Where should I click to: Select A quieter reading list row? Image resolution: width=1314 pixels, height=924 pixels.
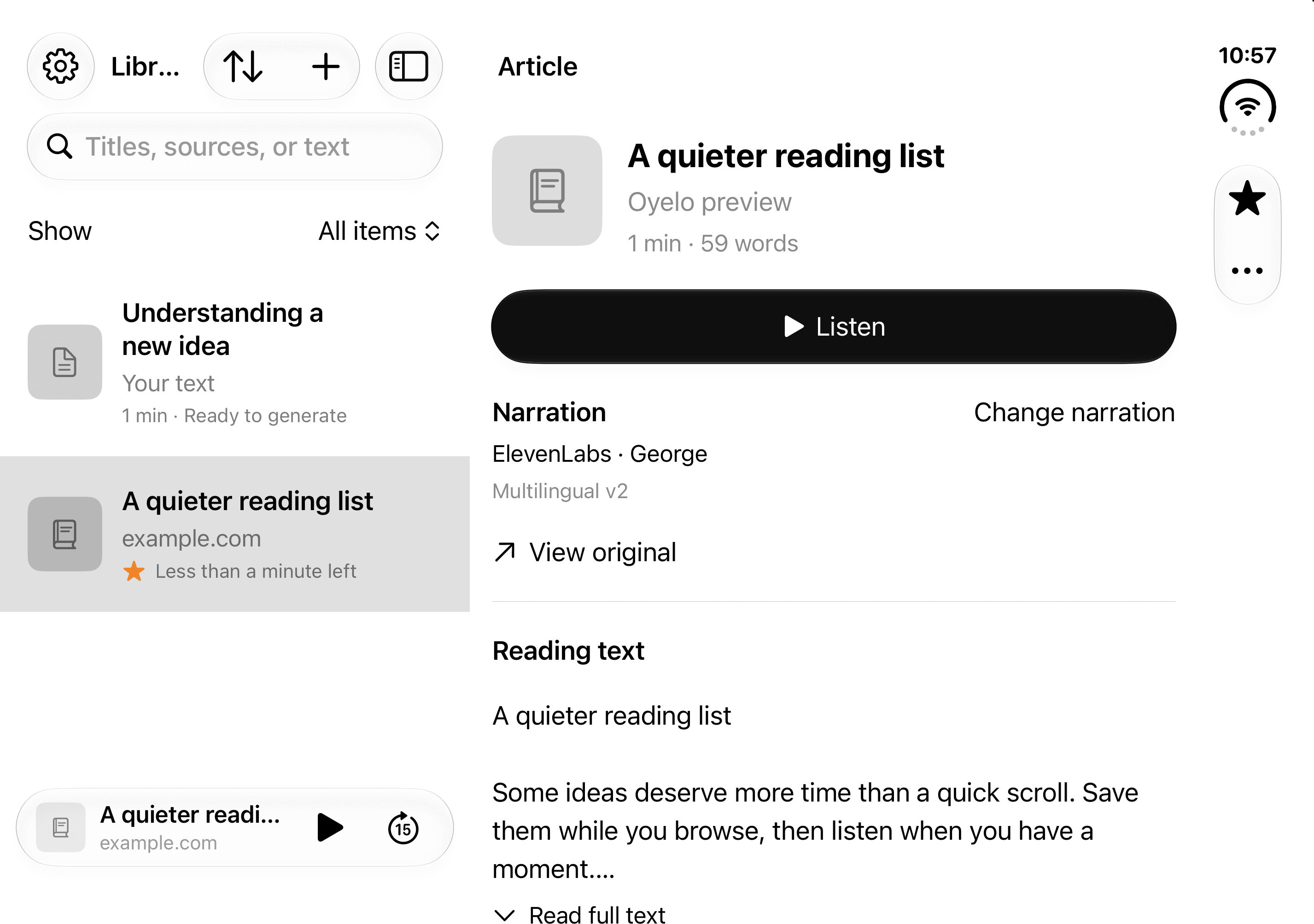pyautogui.click(x=234, y=534)
